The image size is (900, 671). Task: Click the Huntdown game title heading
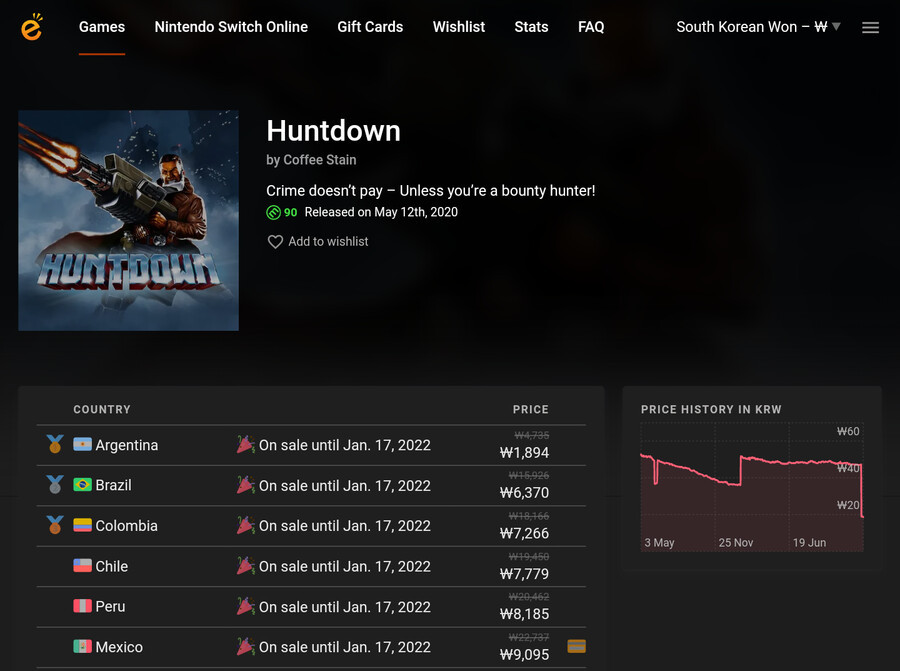333,131
